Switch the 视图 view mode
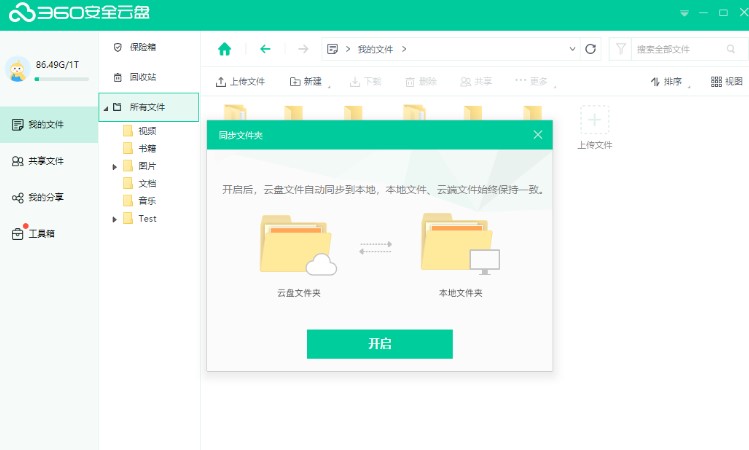 tap(727, 82)
